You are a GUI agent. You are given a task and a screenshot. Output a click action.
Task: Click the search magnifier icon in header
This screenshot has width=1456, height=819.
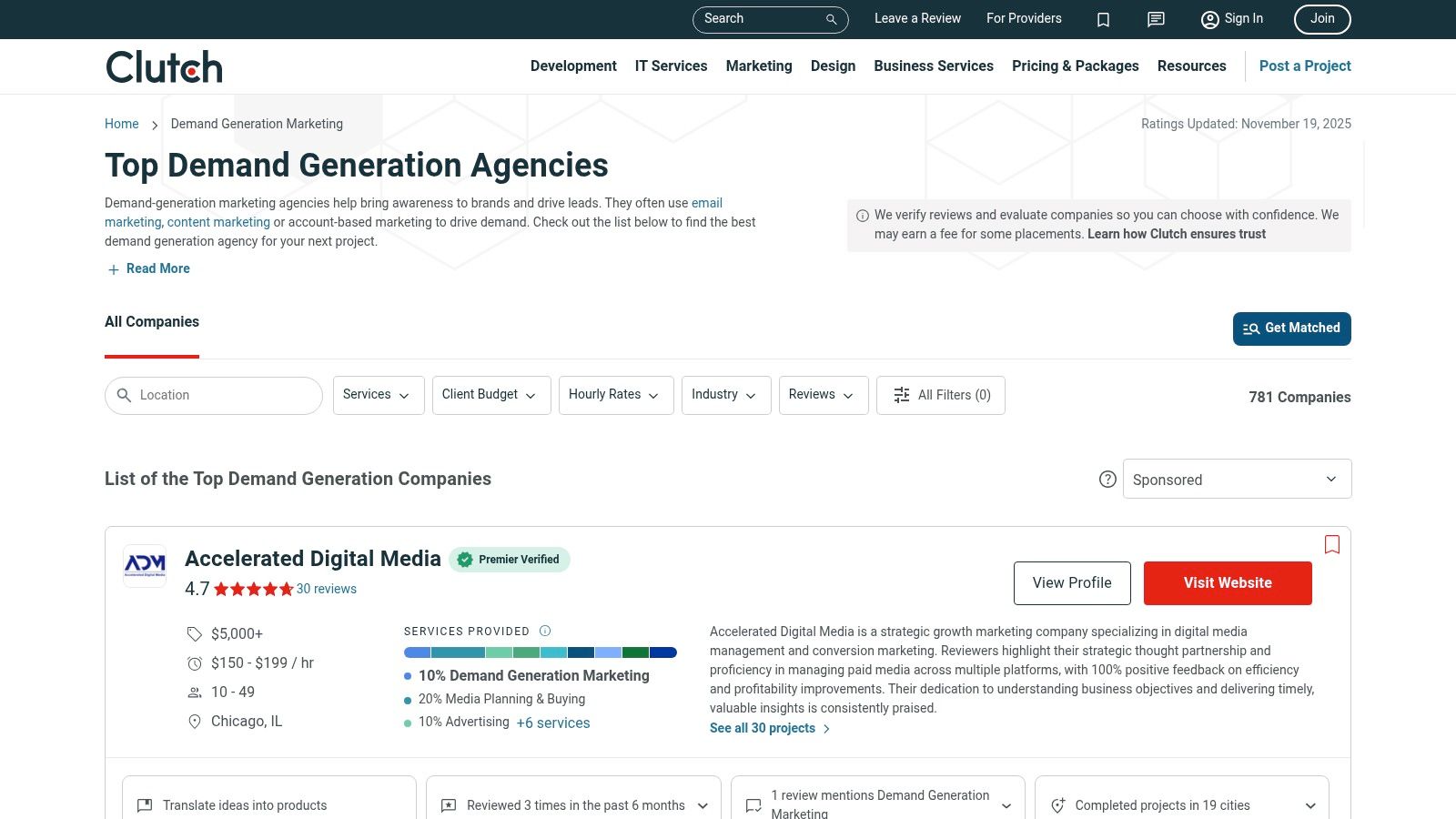tap(831, 19)
